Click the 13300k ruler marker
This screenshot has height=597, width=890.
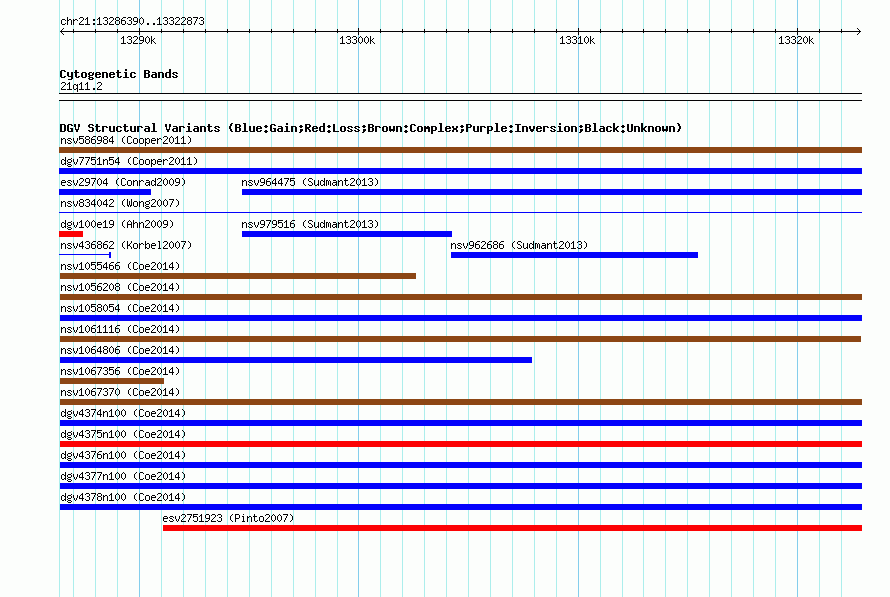click(357, 40)
